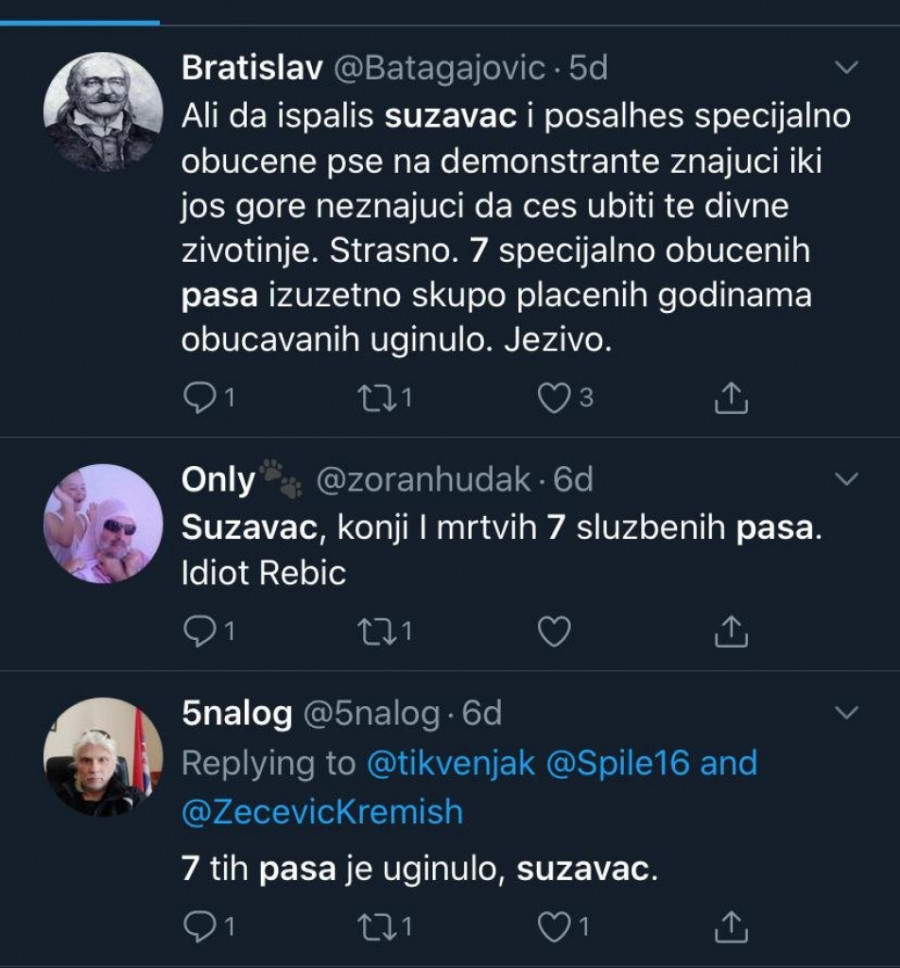Expand the menu arrow on Only's tweet
Screen dimensions: 900x968
tap(846, 480)
